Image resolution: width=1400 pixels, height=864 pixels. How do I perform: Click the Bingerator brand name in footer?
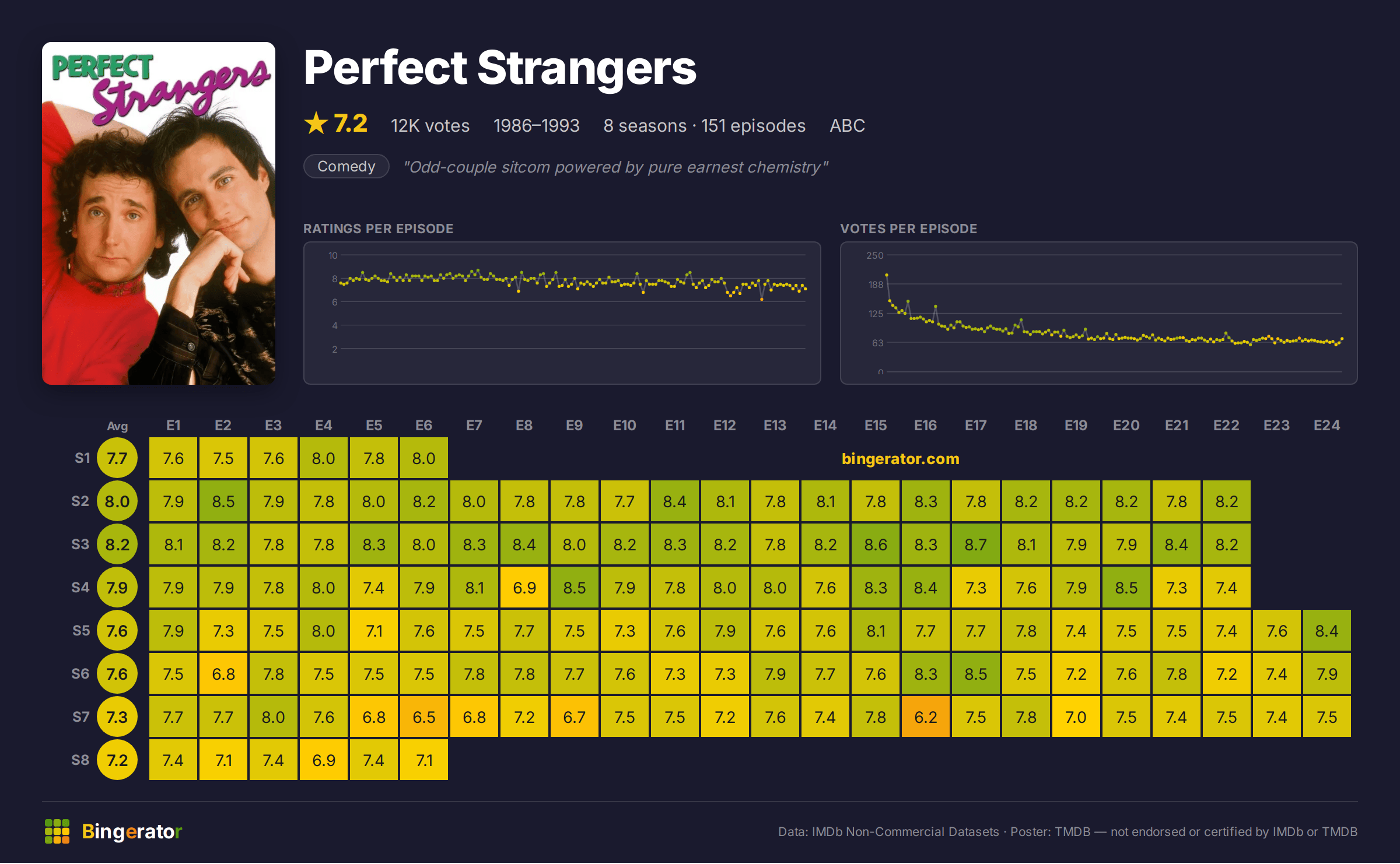[132, 831]
